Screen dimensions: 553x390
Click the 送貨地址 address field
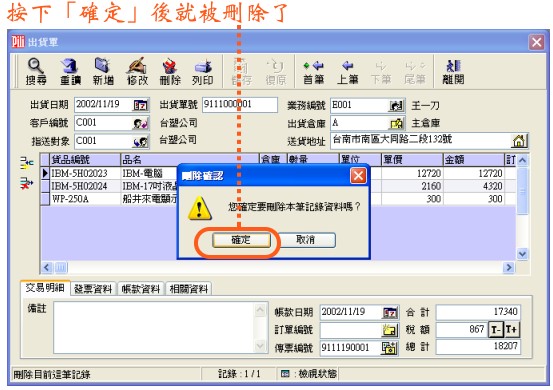(x=429, y=141)
